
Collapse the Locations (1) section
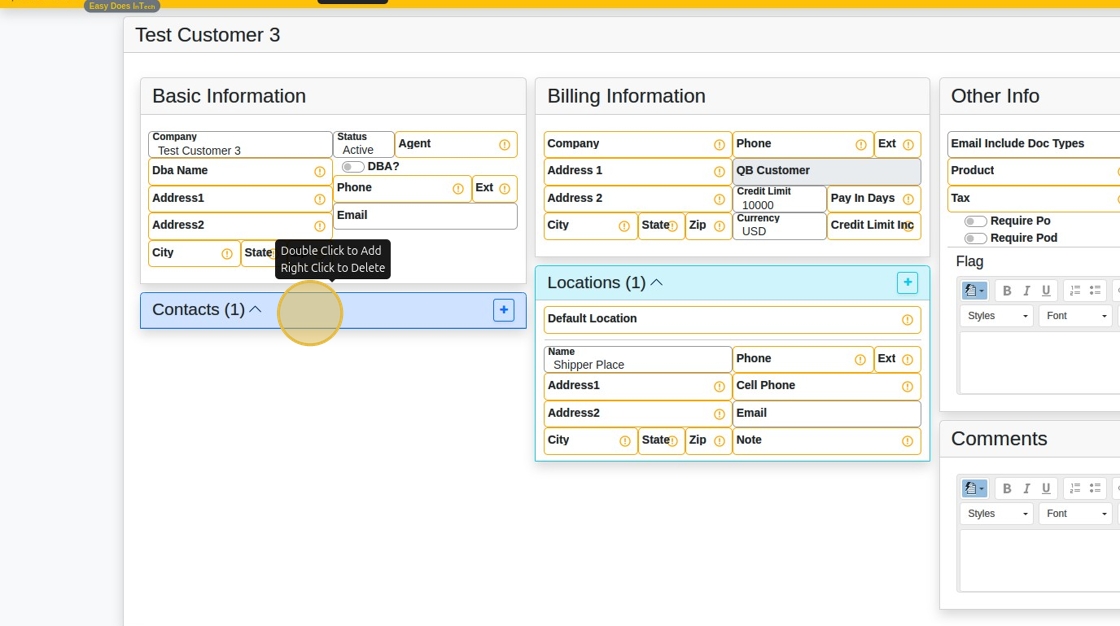click(657, 283)
